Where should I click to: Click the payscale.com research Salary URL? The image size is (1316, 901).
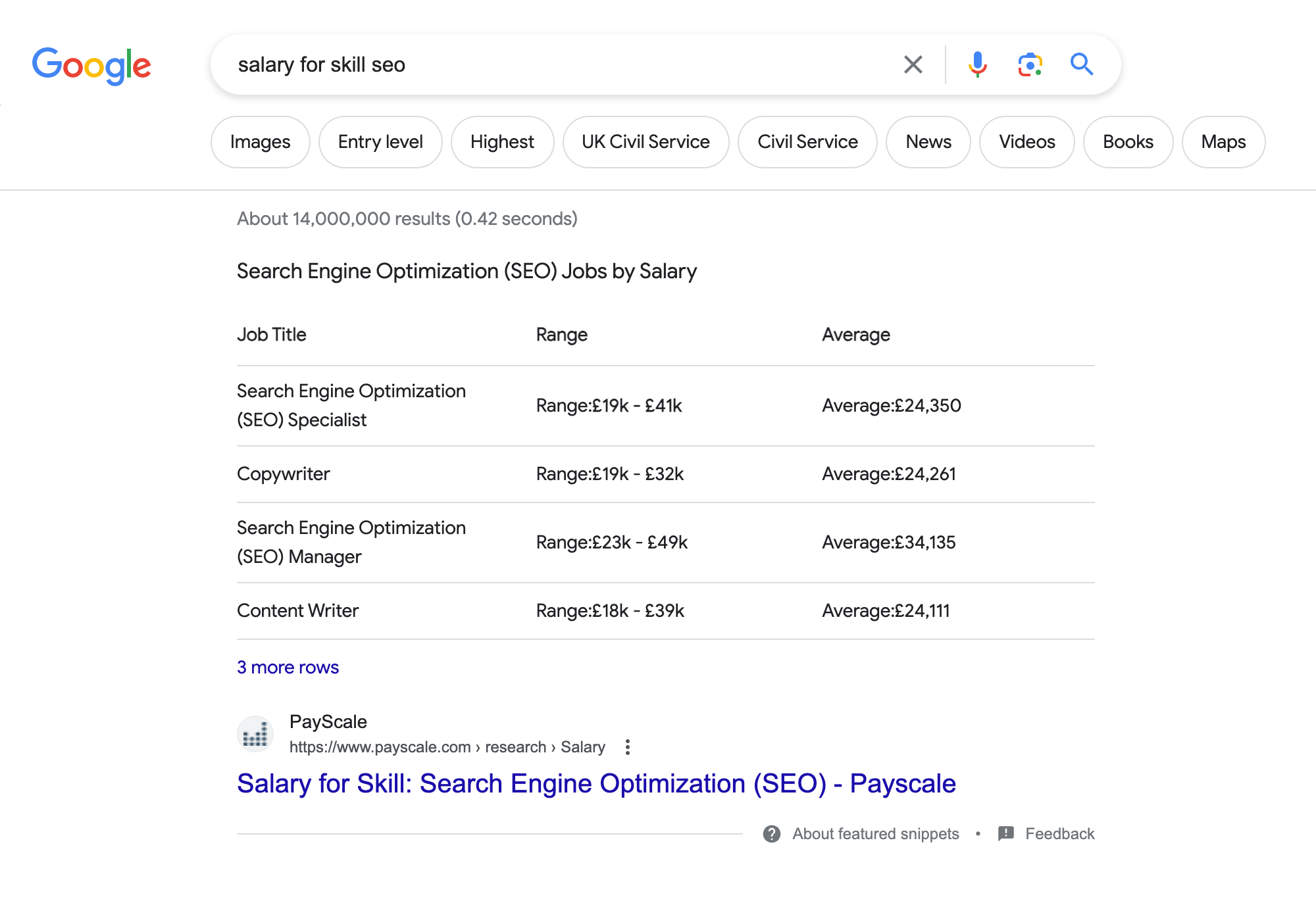pos(447,747)
